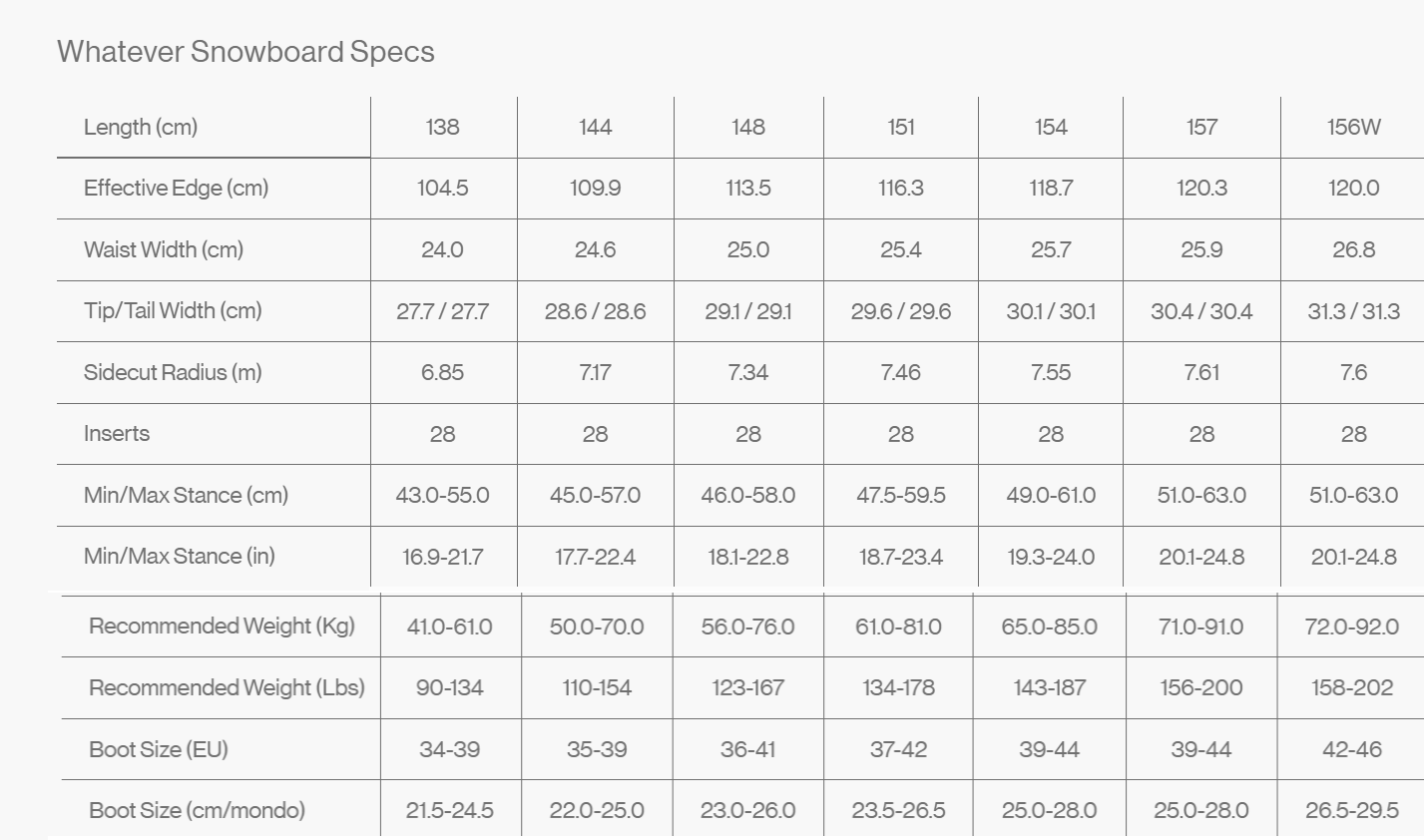The image size is (1424, 840).
Task: Click the 110-154 recommended weight lbs cell
Action: tap(596, 687)
